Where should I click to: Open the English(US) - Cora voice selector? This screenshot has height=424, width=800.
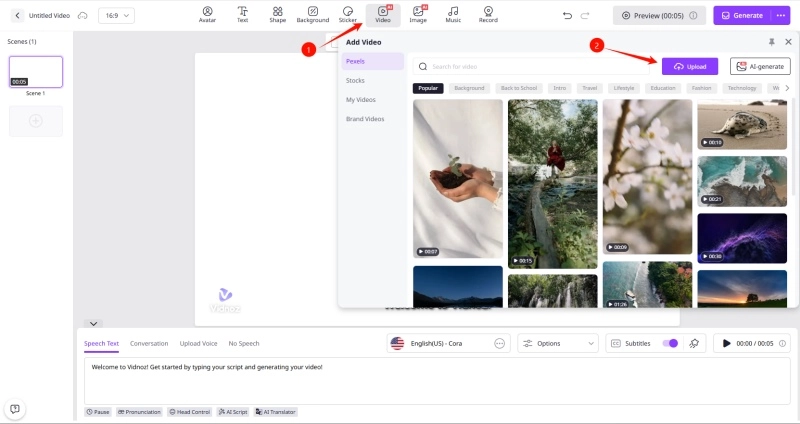click(448, 343)
